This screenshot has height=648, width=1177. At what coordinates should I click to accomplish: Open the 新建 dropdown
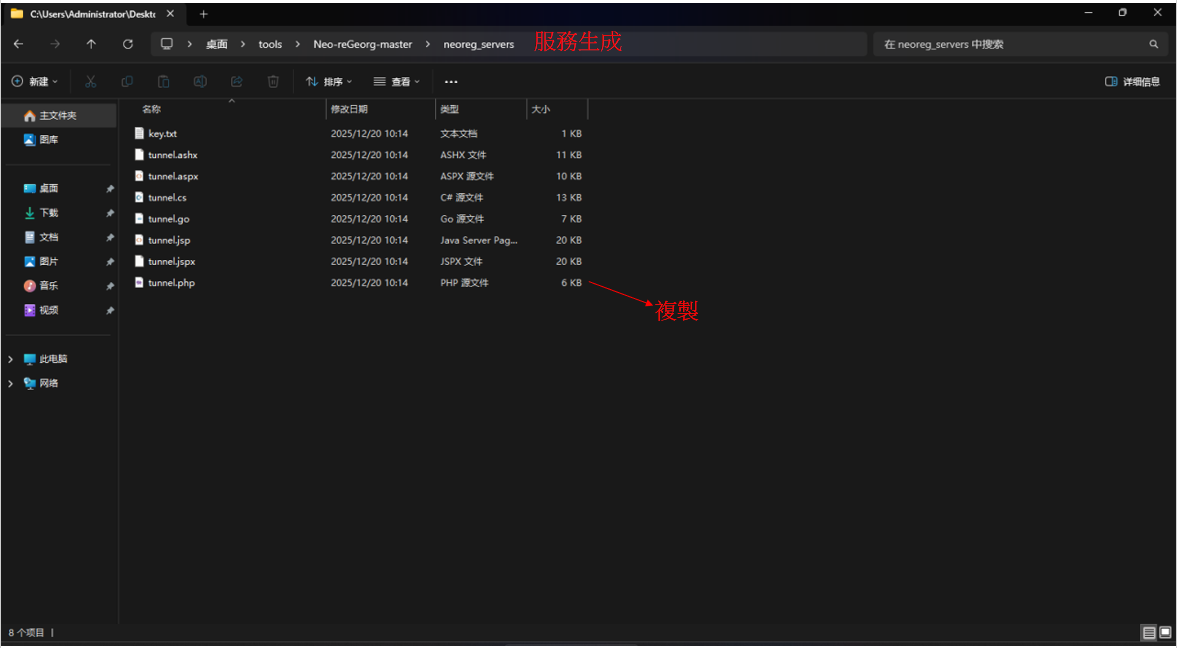coord(35,81)
